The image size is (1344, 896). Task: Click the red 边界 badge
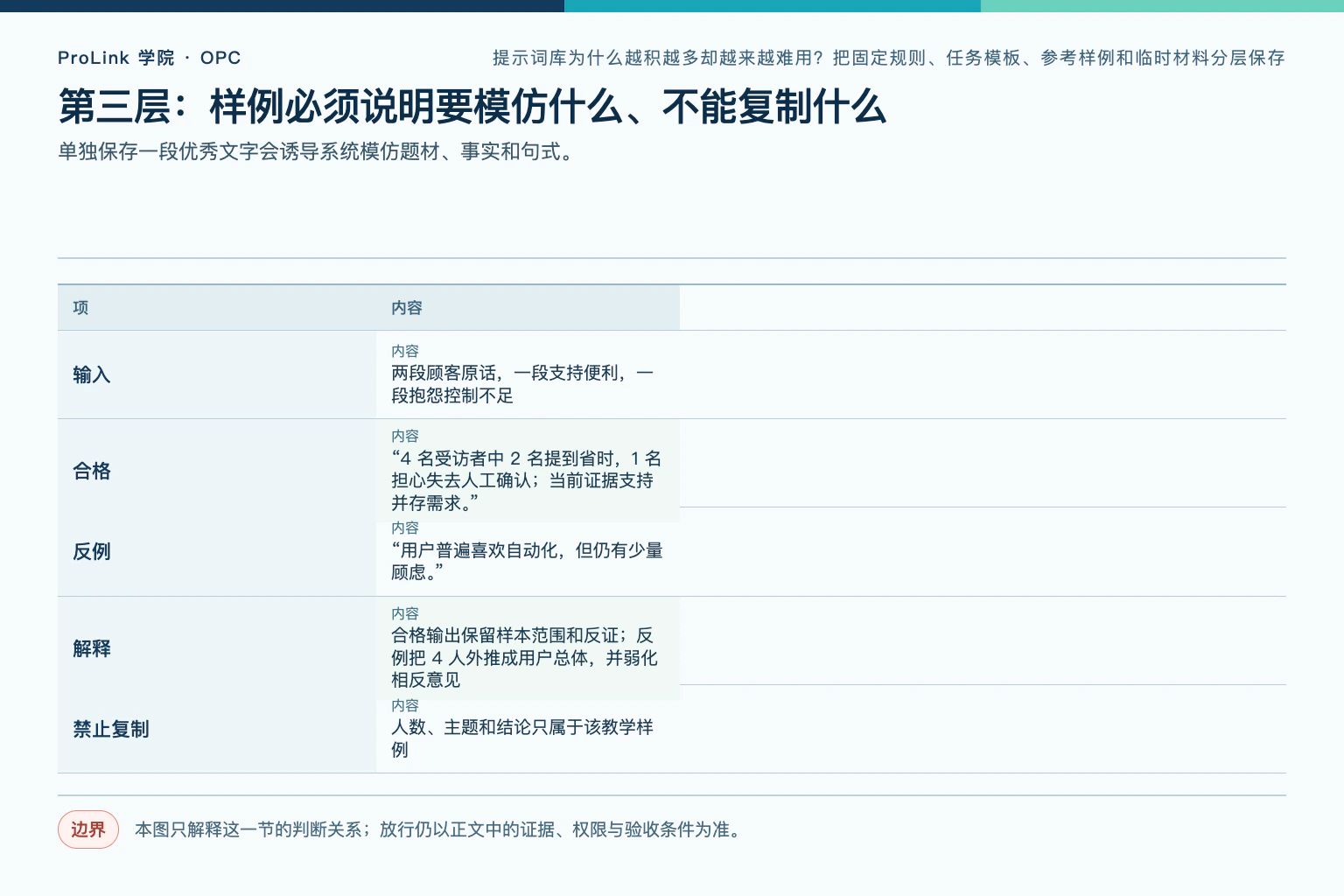click(88, 829)
